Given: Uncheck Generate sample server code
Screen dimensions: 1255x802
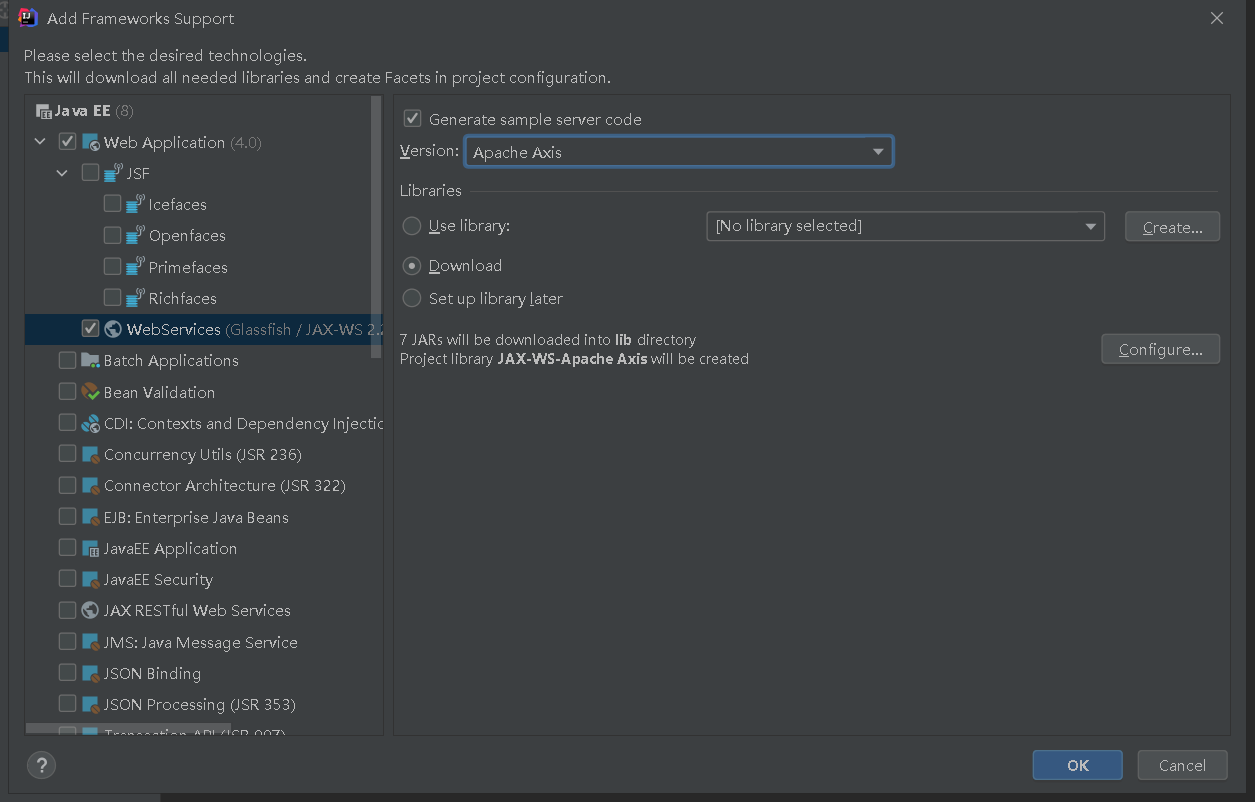Looking at the screenshot, I should pos(412,119).
